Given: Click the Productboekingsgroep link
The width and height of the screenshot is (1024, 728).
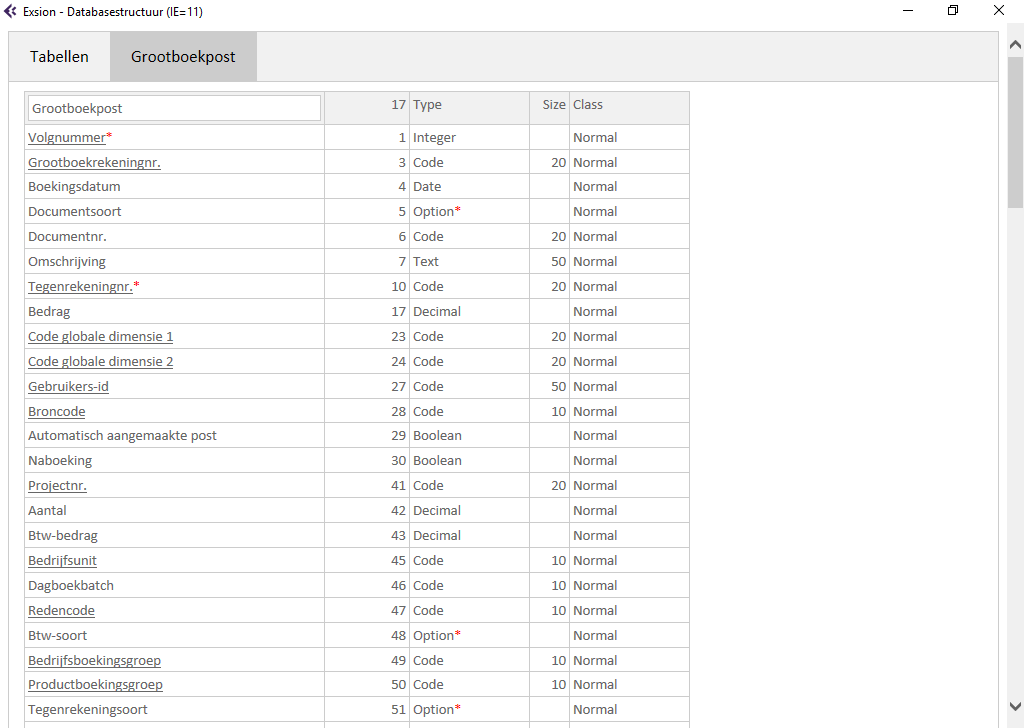Looking at the screenshot, I should tap(95, 685).
